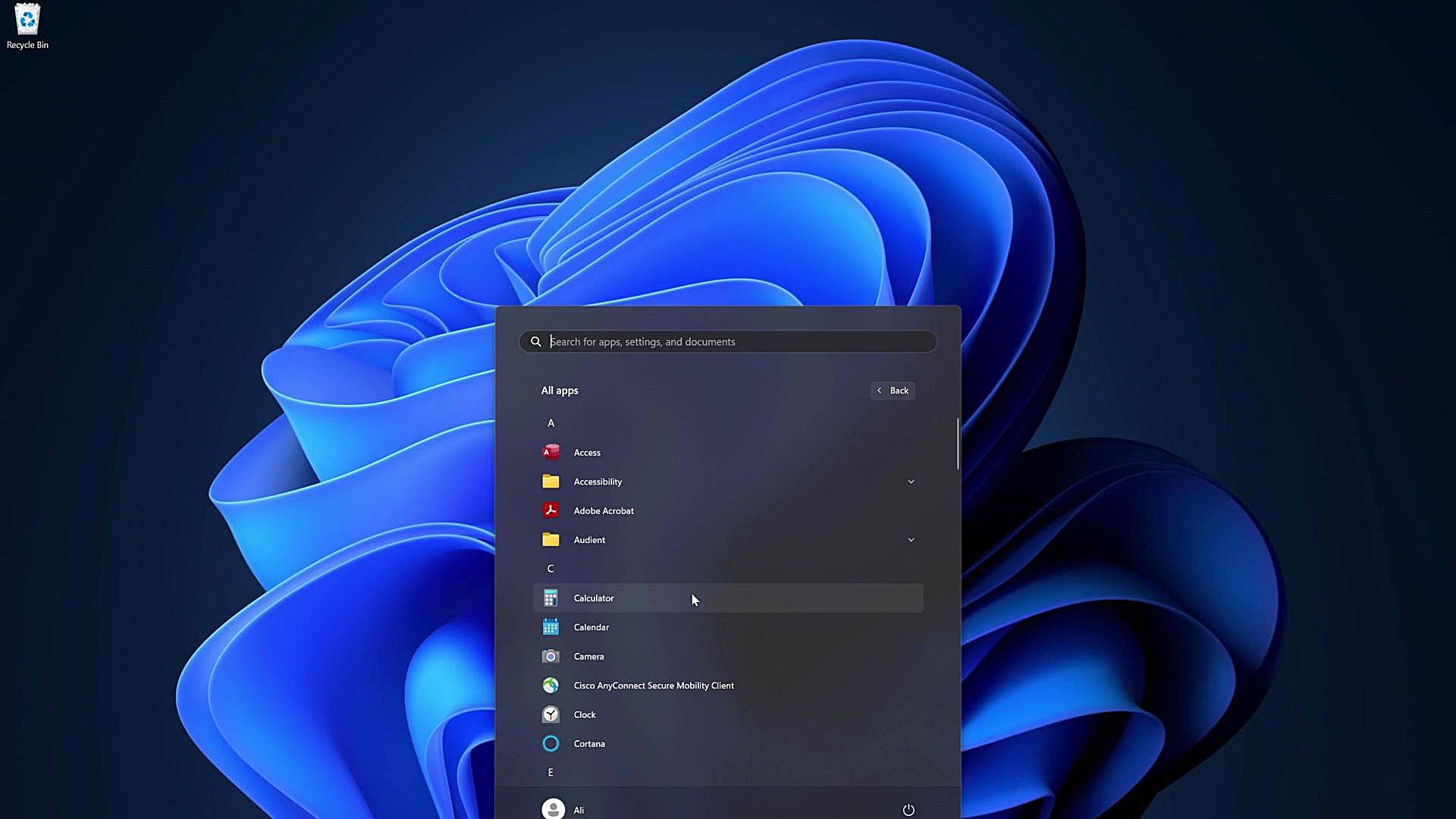1456x819 pixels.
Task: Open Camera by its name
Action: coord(588,657)
